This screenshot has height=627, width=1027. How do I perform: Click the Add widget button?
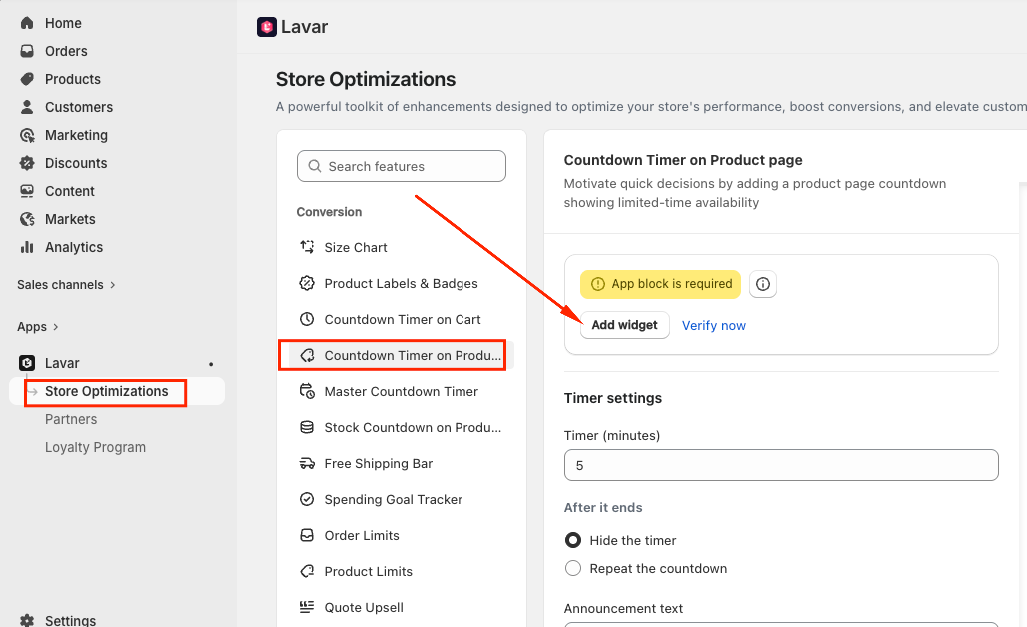click(624, 325)
